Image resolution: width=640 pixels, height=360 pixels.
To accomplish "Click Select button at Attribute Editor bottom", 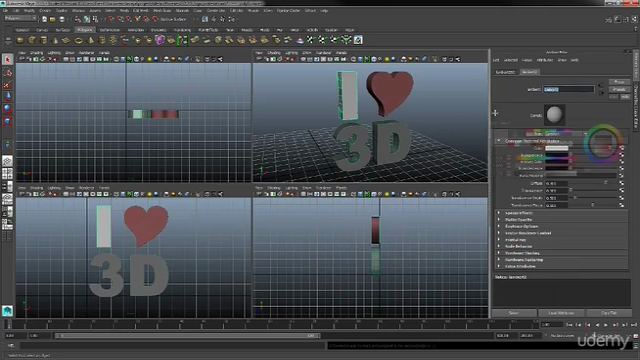I will 514,313.
